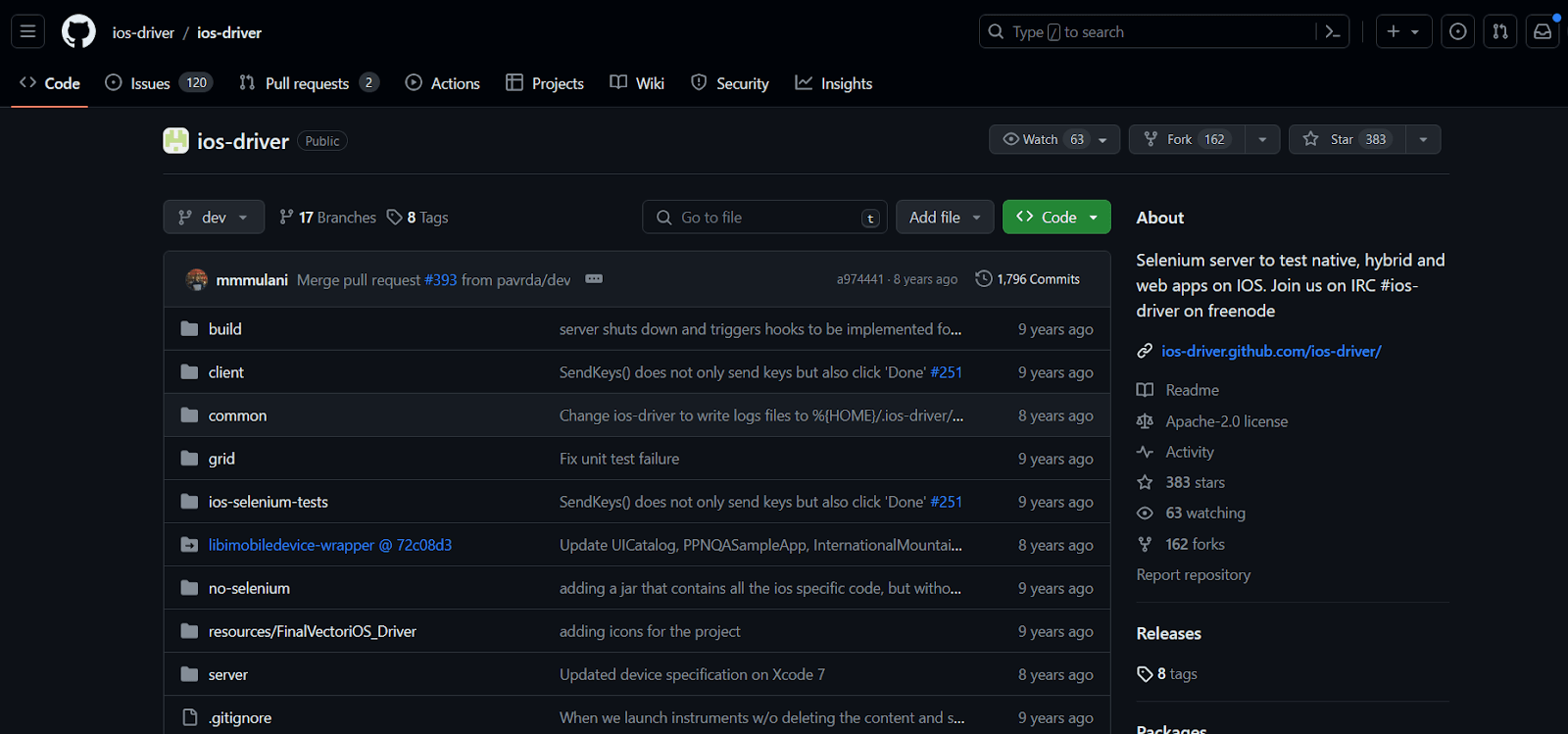Click the Go to file search field
Viewport: 1568px width, 734px height.
coord(764,218)
